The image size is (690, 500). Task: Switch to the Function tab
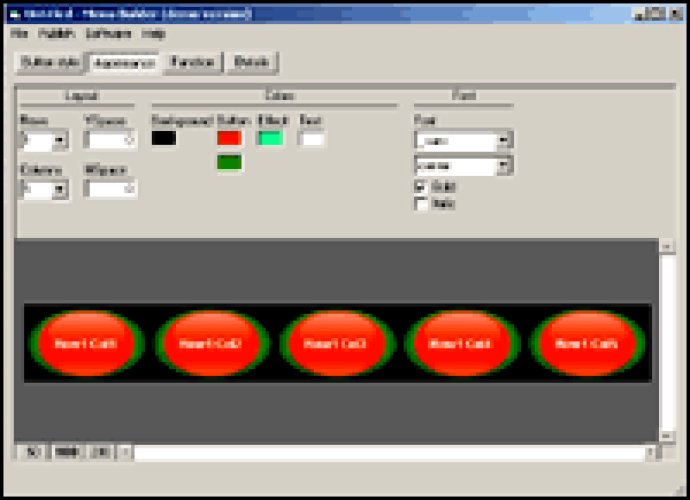(192, 62)
